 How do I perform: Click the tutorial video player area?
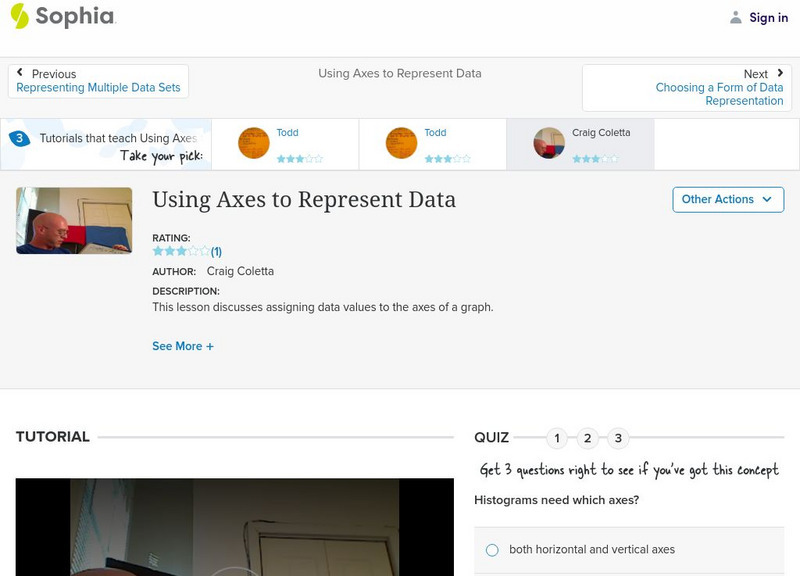(x=235, y=527)
